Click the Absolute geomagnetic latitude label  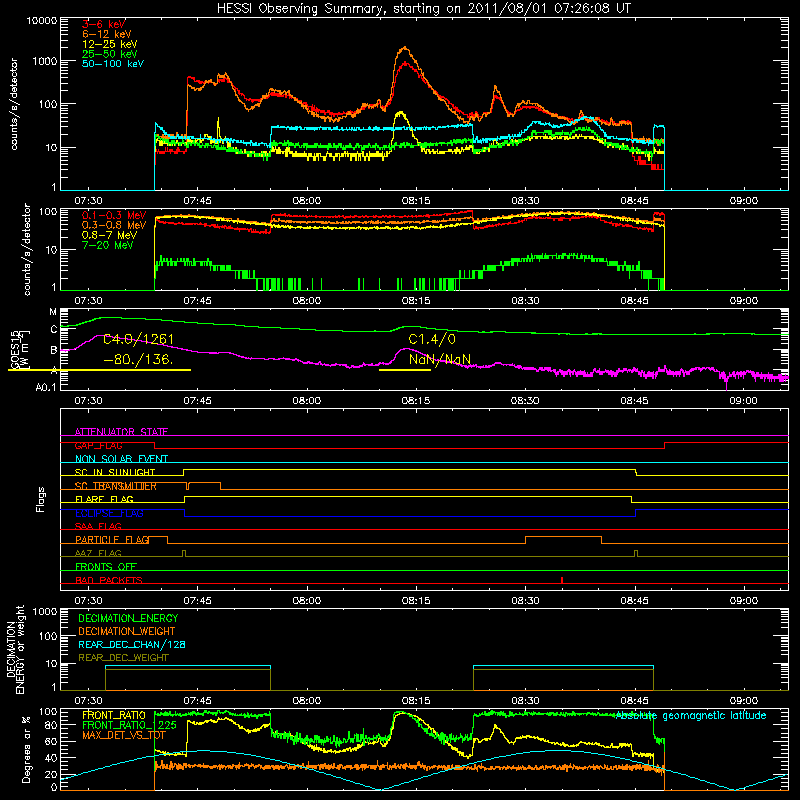[x=691, y=716]
